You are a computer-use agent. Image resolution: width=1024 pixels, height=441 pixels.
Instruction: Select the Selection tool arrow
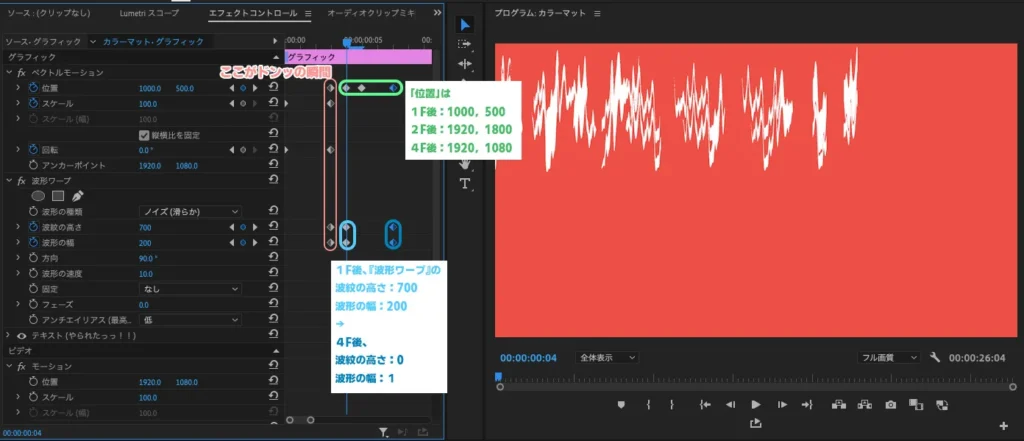[x=464, y=25]
